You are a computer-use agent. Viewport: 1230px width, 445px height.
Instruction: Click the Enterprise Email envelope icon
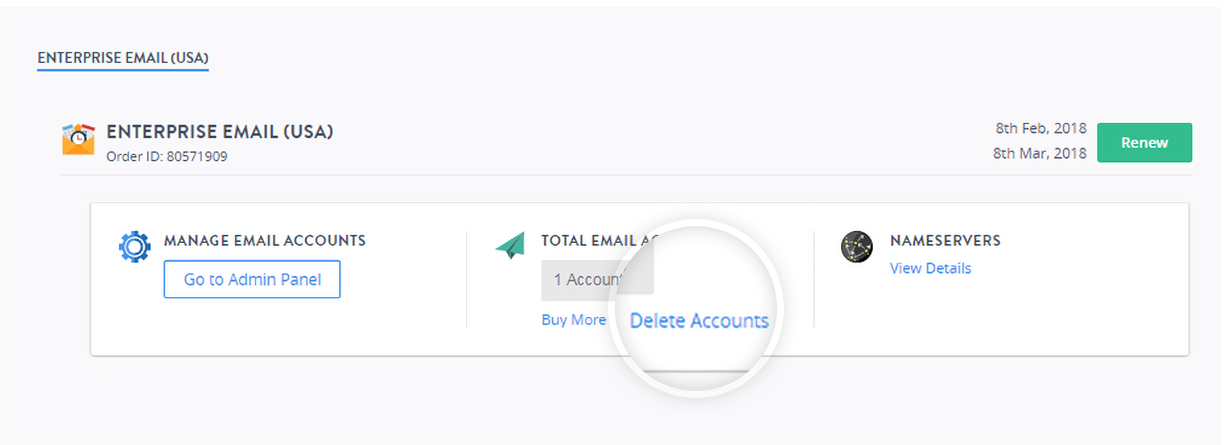click(x=78, y=139)
